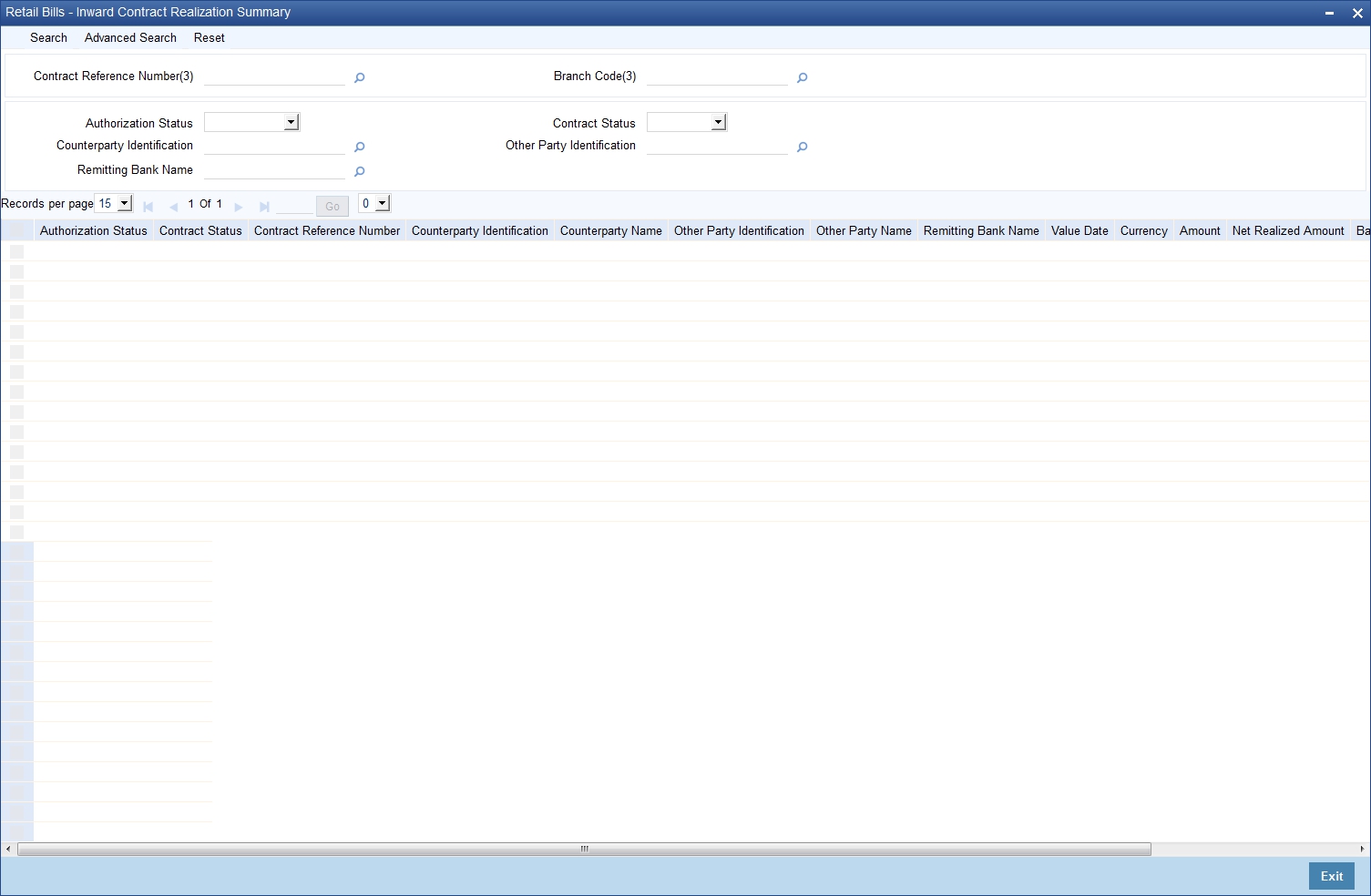Focus the Contract Reference Number field
Screen dimensions: 1371x896
274,76
